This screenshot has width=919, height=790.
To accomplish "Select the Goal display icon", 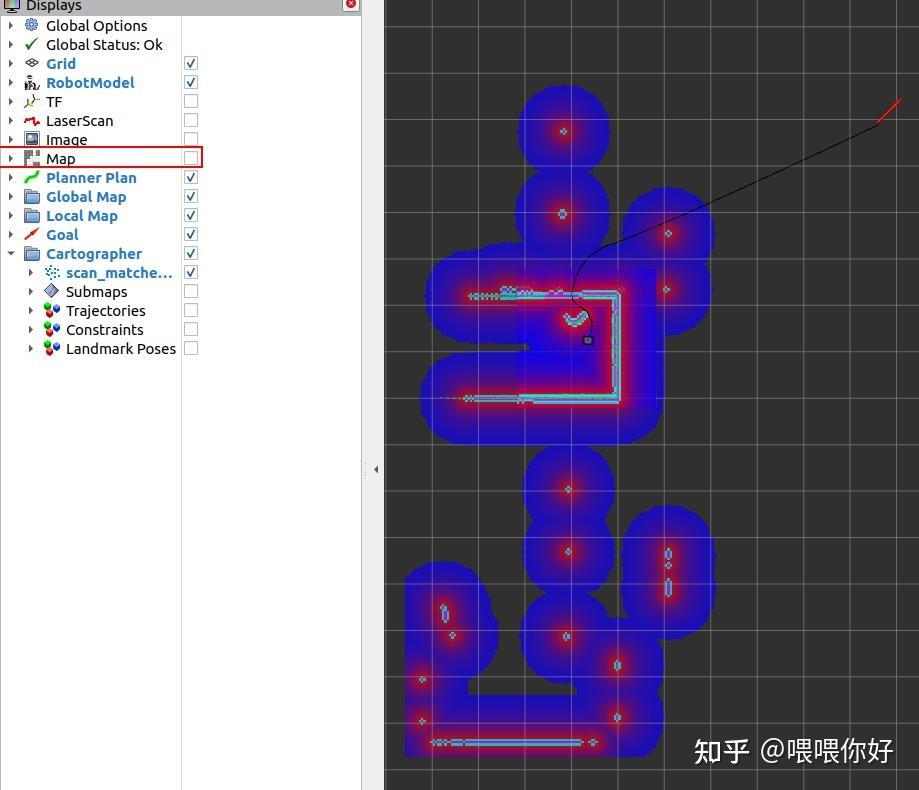I will (x=32, y=234).
